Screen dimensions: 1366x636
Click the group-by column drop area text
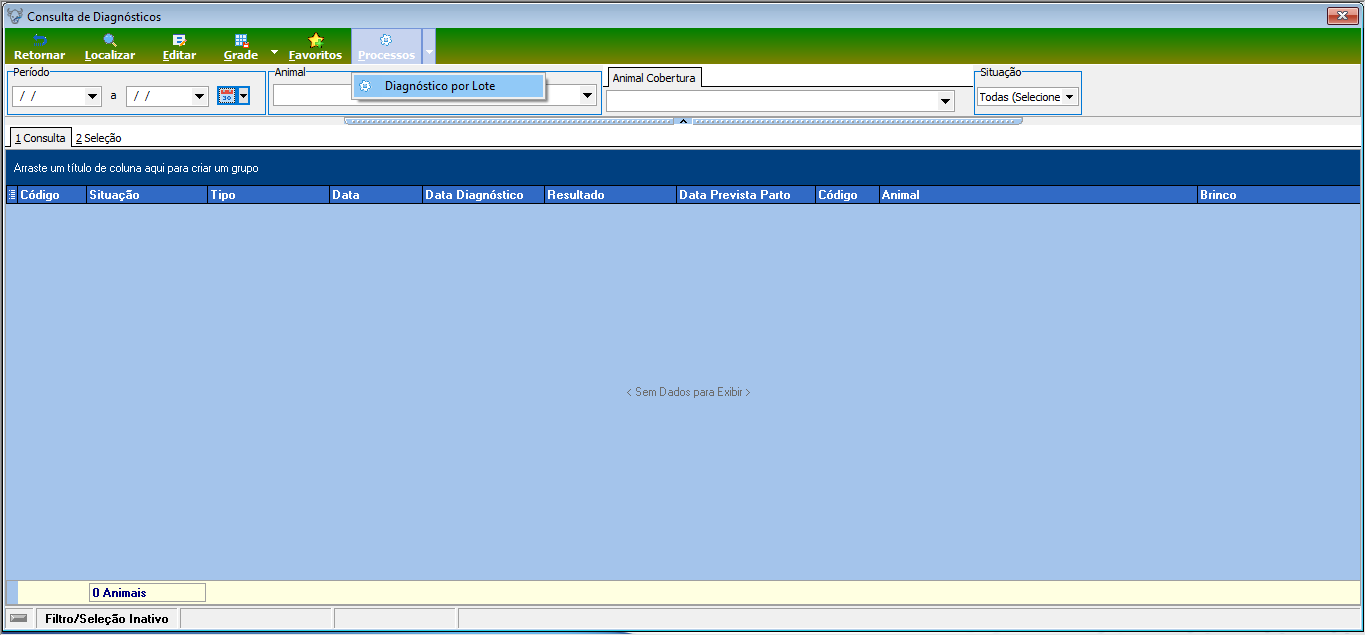point(136,168)
